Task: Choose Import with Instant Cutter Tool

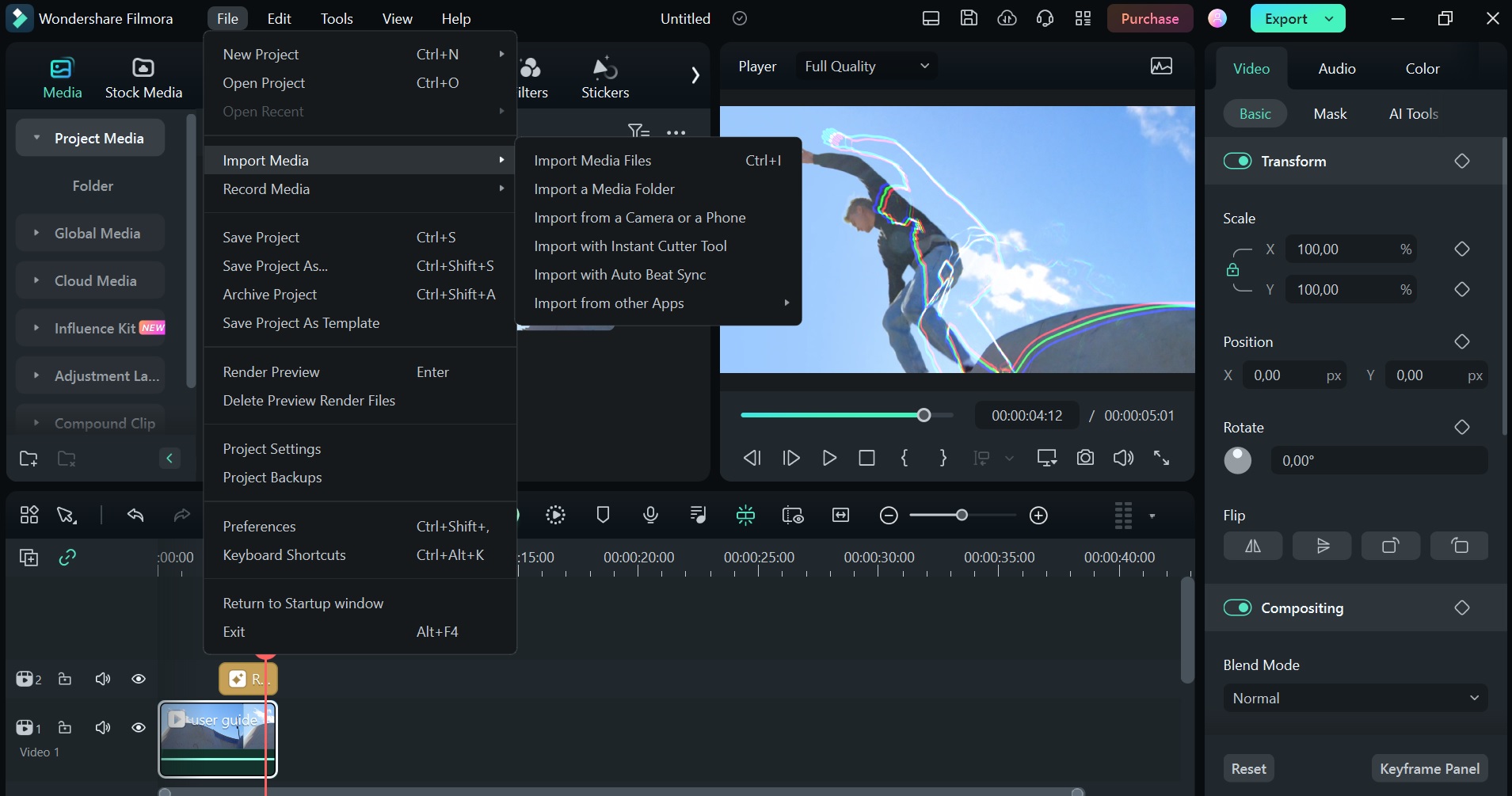Action: pyautogui.click(x=658, y=246)
